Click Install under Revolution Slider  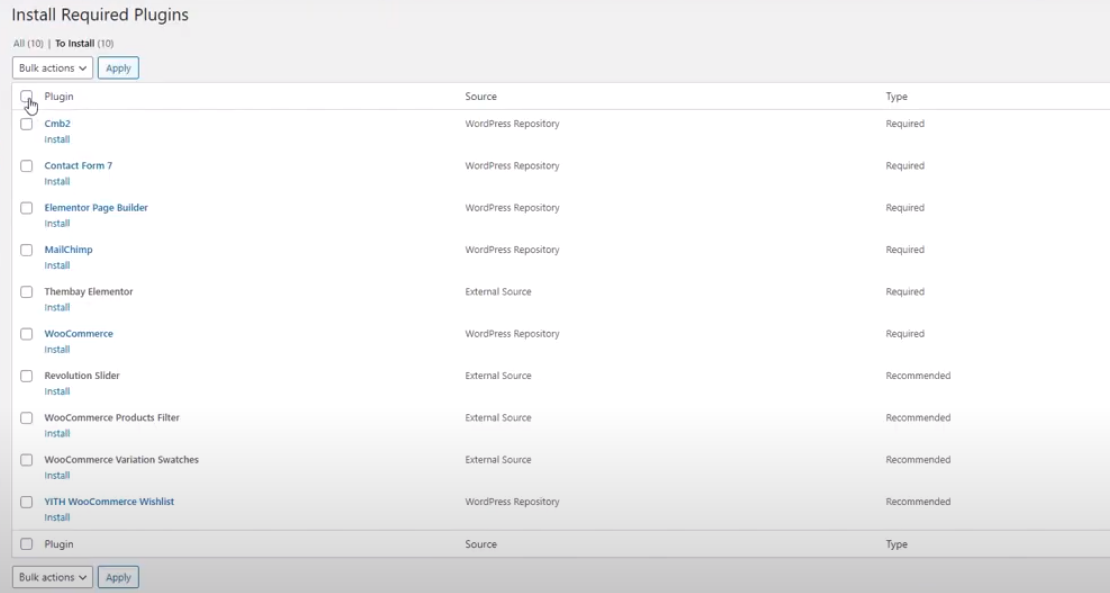click(x=57, y=391)
